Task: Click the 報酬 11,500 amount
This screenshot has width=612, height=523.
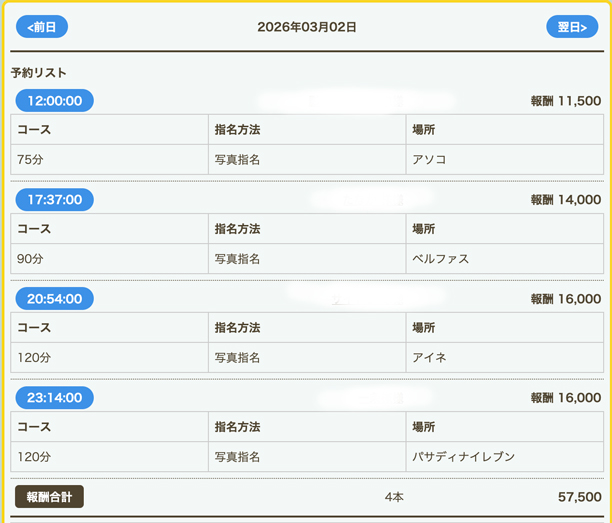Action: tap(565, 101)
